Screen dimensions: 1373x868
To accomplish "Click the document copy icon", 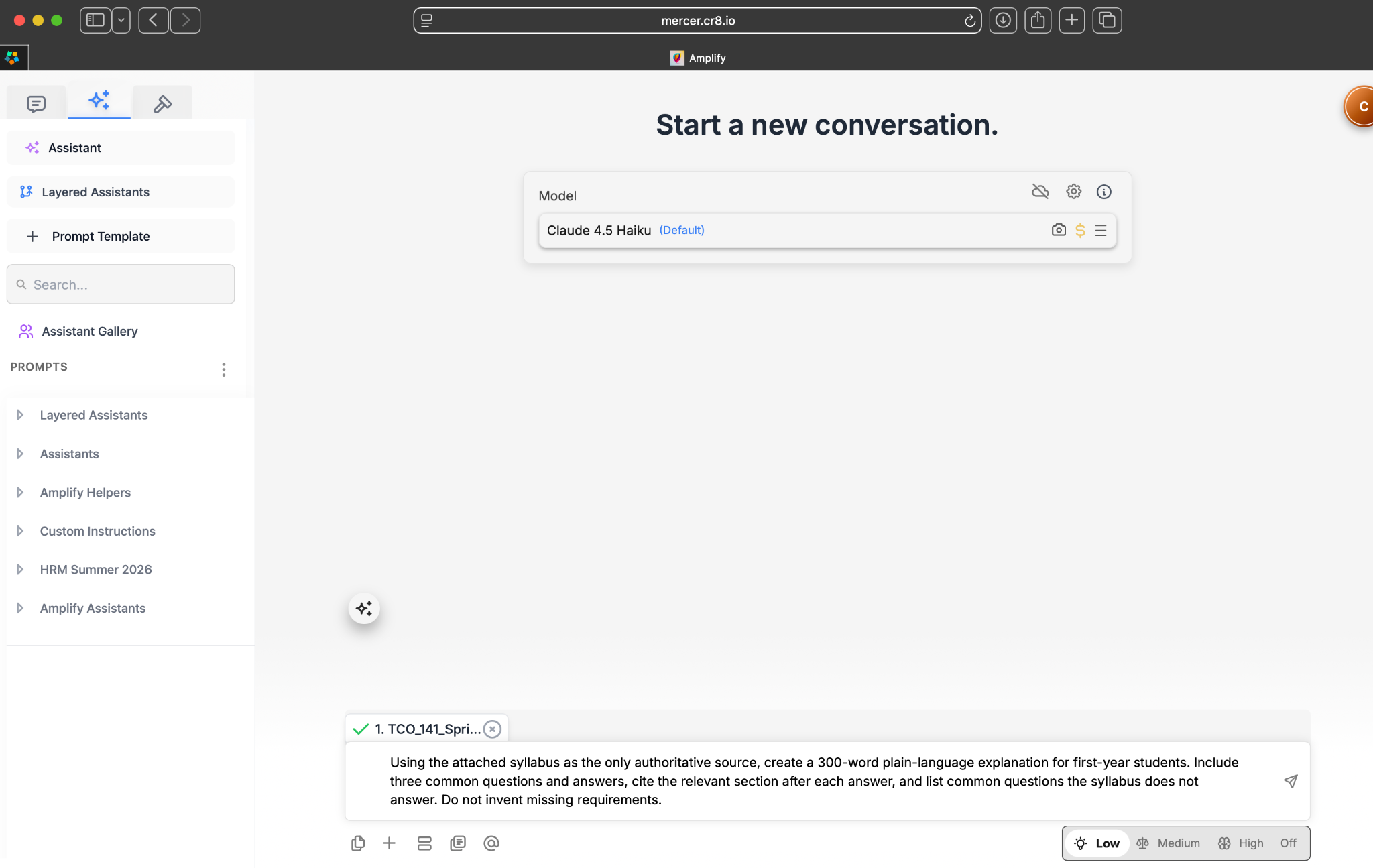I will (x=458, y=843).
